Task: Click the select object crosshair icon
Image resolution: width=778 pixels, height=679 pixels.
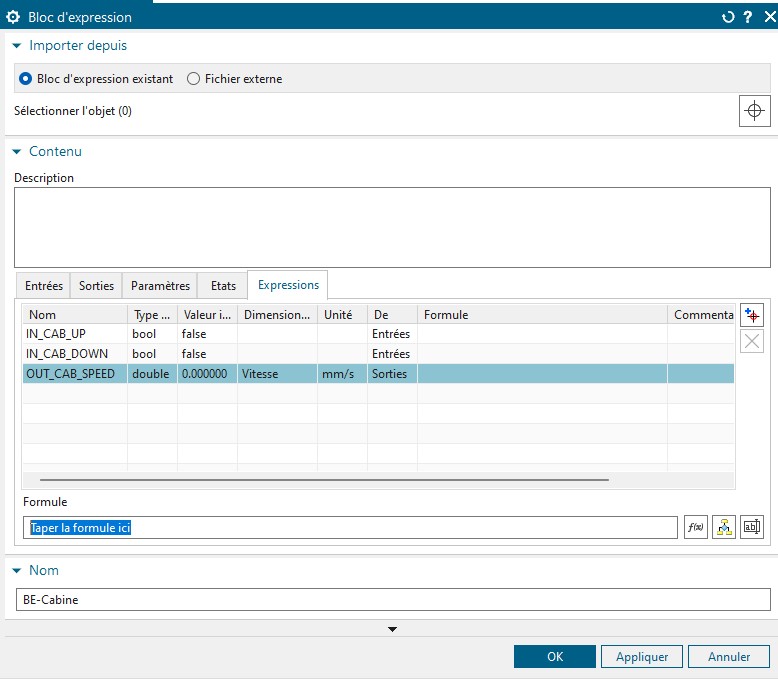Action: point(754,111)
